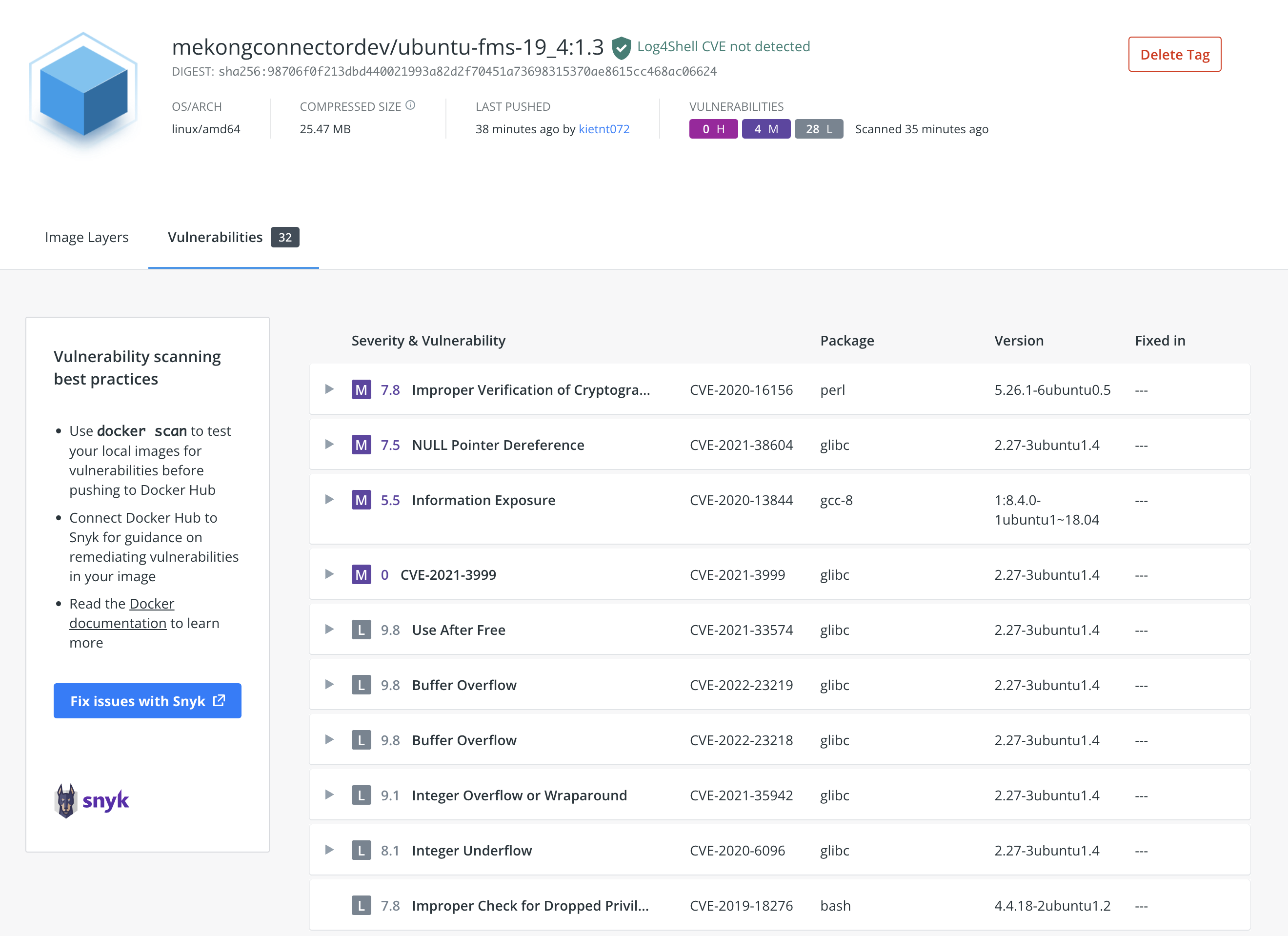Click the L severity badge for CVE-2022-23218
This screenshot has width=1288, height=936.
(361, 739)
